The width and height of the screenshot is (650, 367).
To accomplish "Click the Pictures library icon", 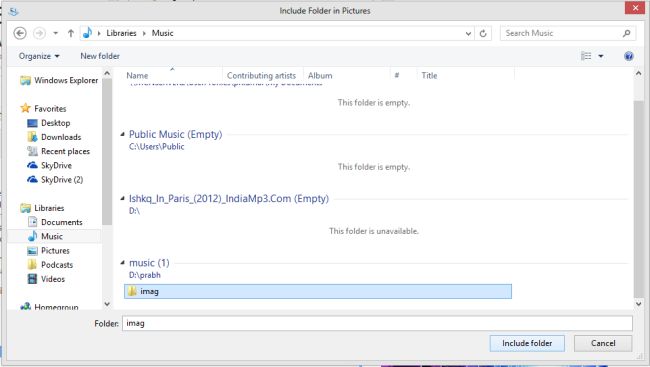I will (x=32, y=251).
